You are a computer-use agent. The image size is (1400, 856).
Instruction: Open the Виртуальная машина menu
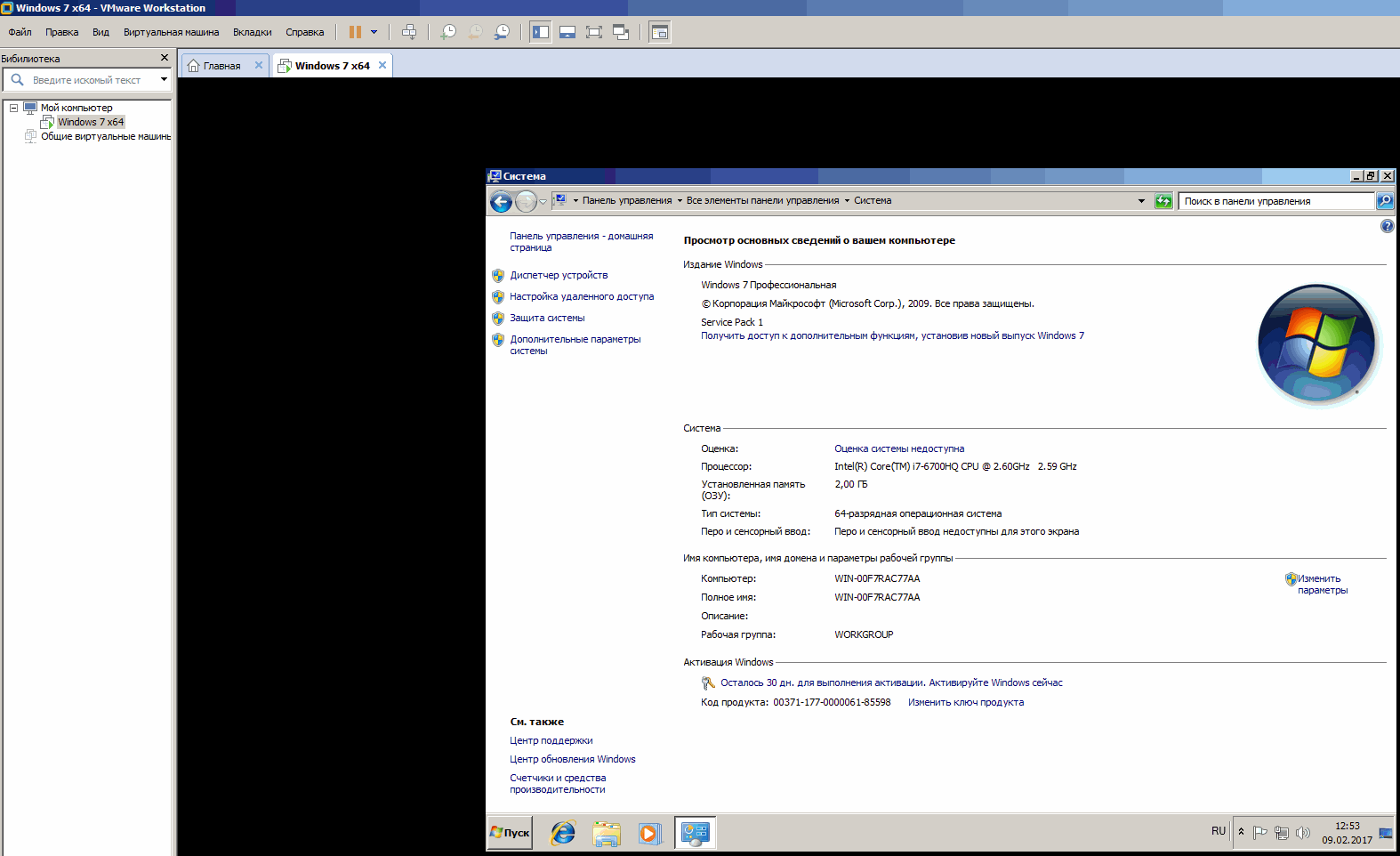pyautogui.click(x=171, y=32)
